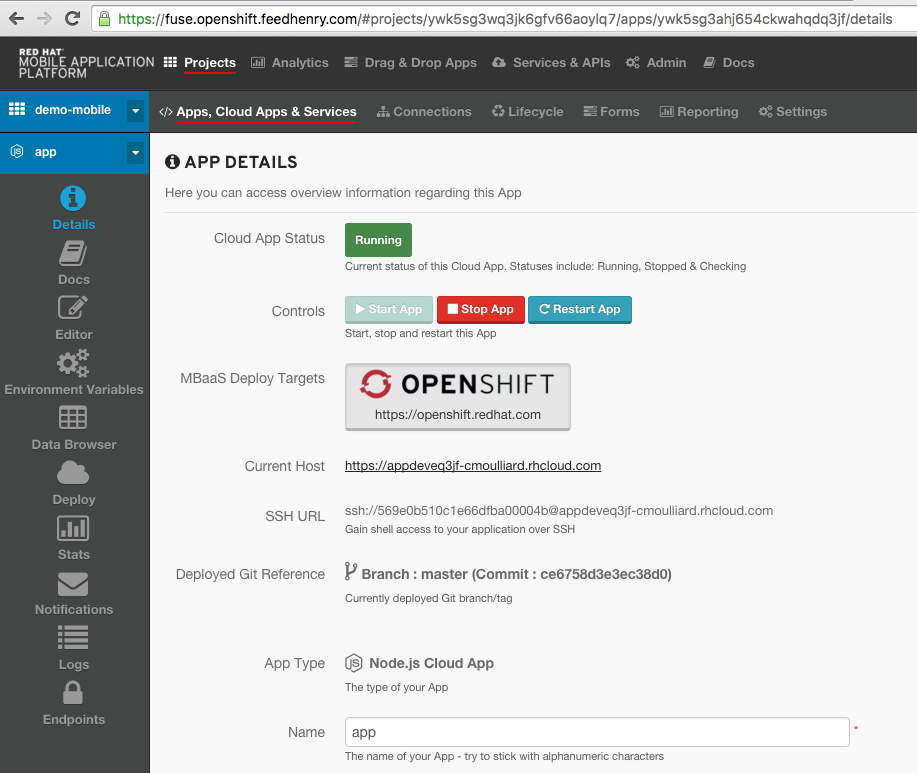The width and height of the screenshot is (917, 773).
Task: Open the appdeveq3jf-cmoulliard.rhcloud.com host link
Action: coord(473,465)
